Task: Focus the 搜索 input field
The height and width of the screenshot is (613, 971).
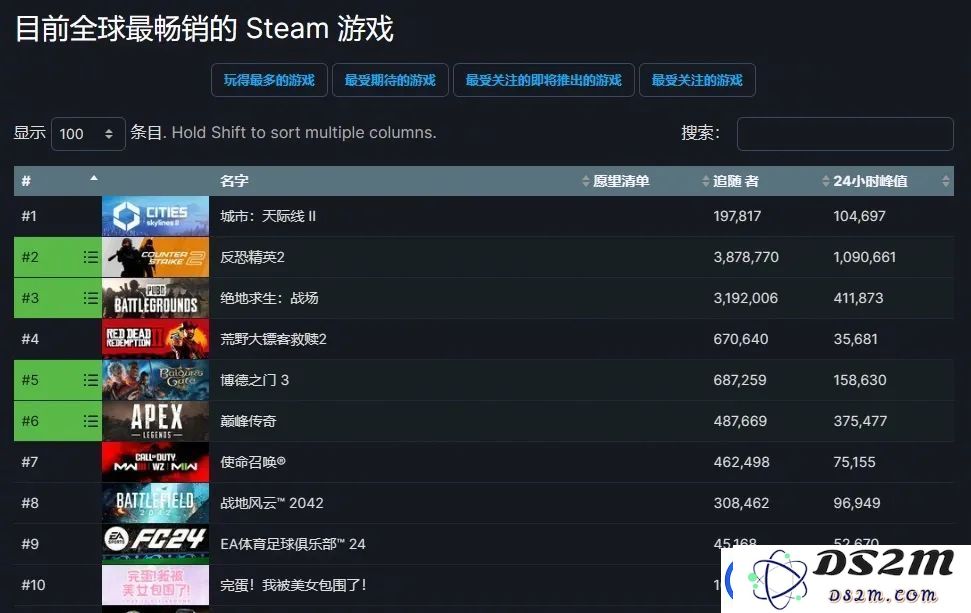Action: pos(845,134)
